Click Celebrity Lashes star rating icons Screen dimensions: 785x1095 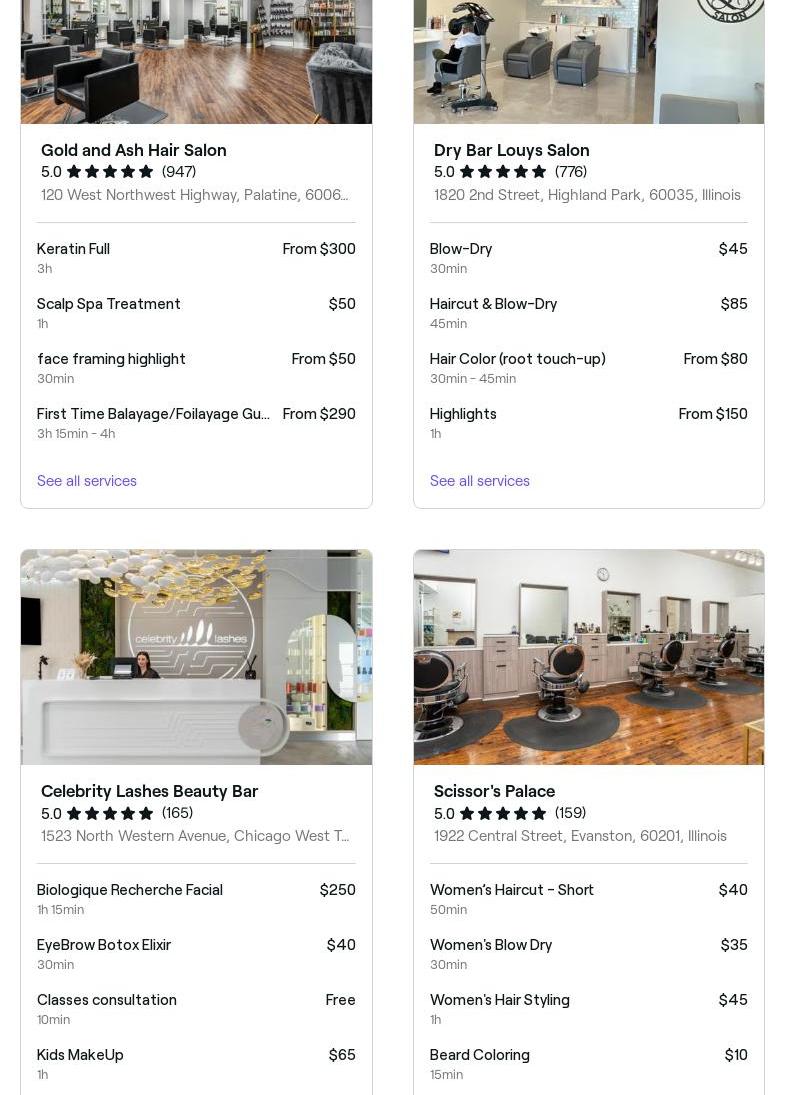110,813
